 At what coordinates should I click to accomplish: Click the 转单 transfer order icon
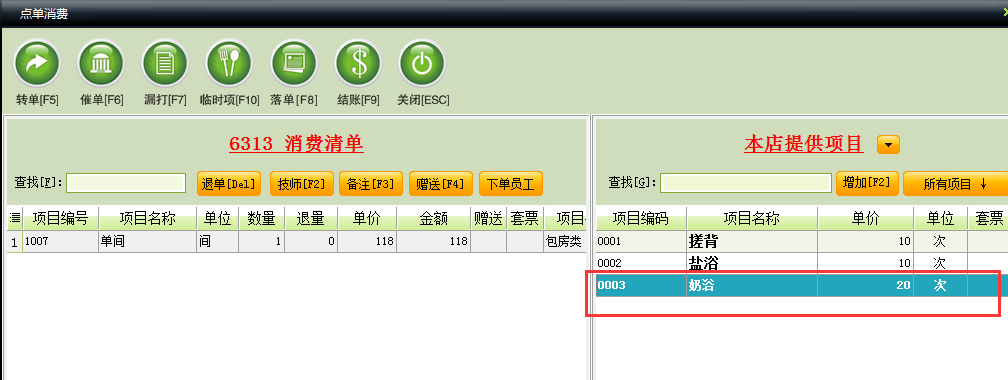(x=37, y=64)
